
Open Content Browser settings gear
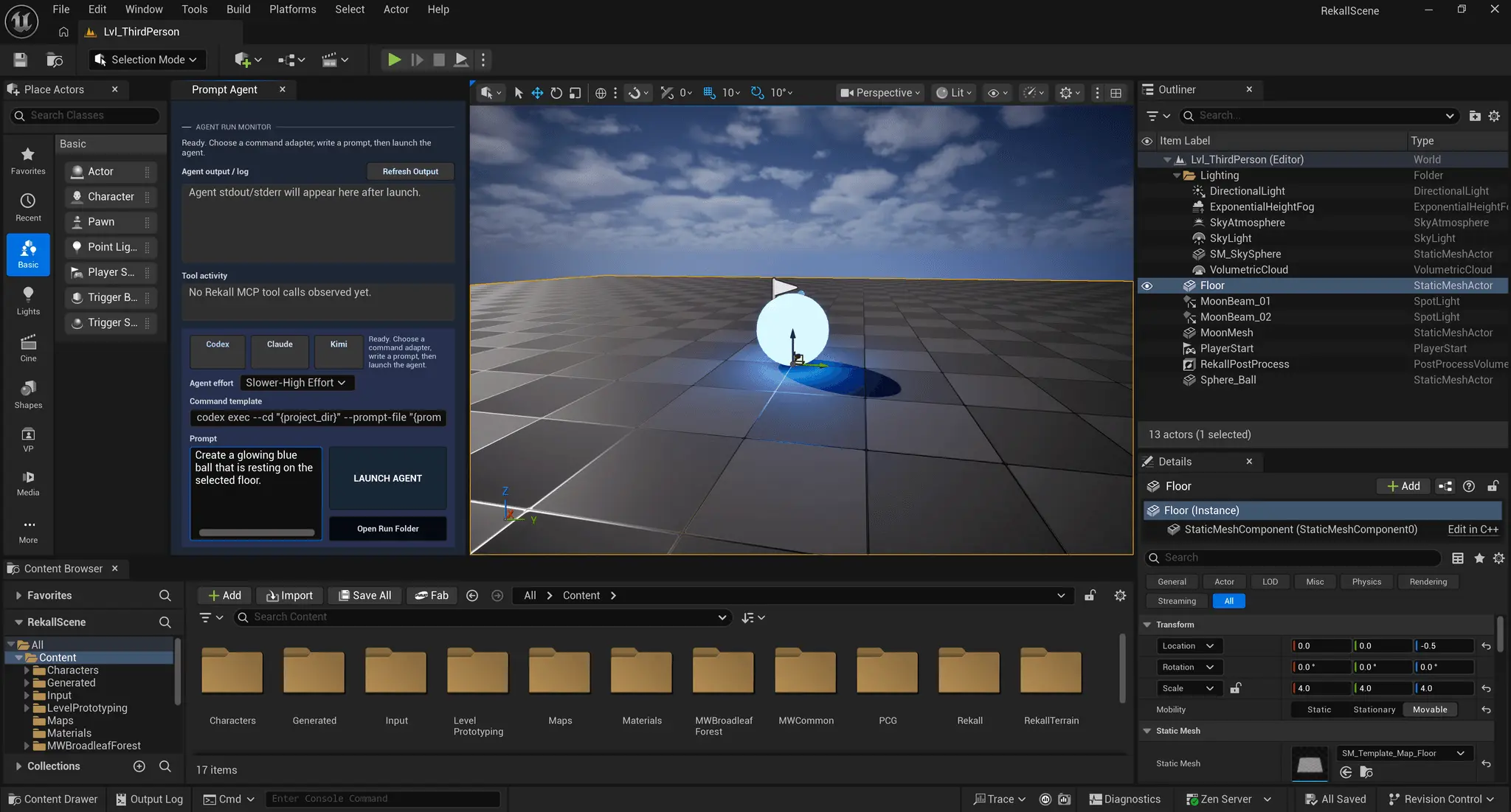point(1120,595)
